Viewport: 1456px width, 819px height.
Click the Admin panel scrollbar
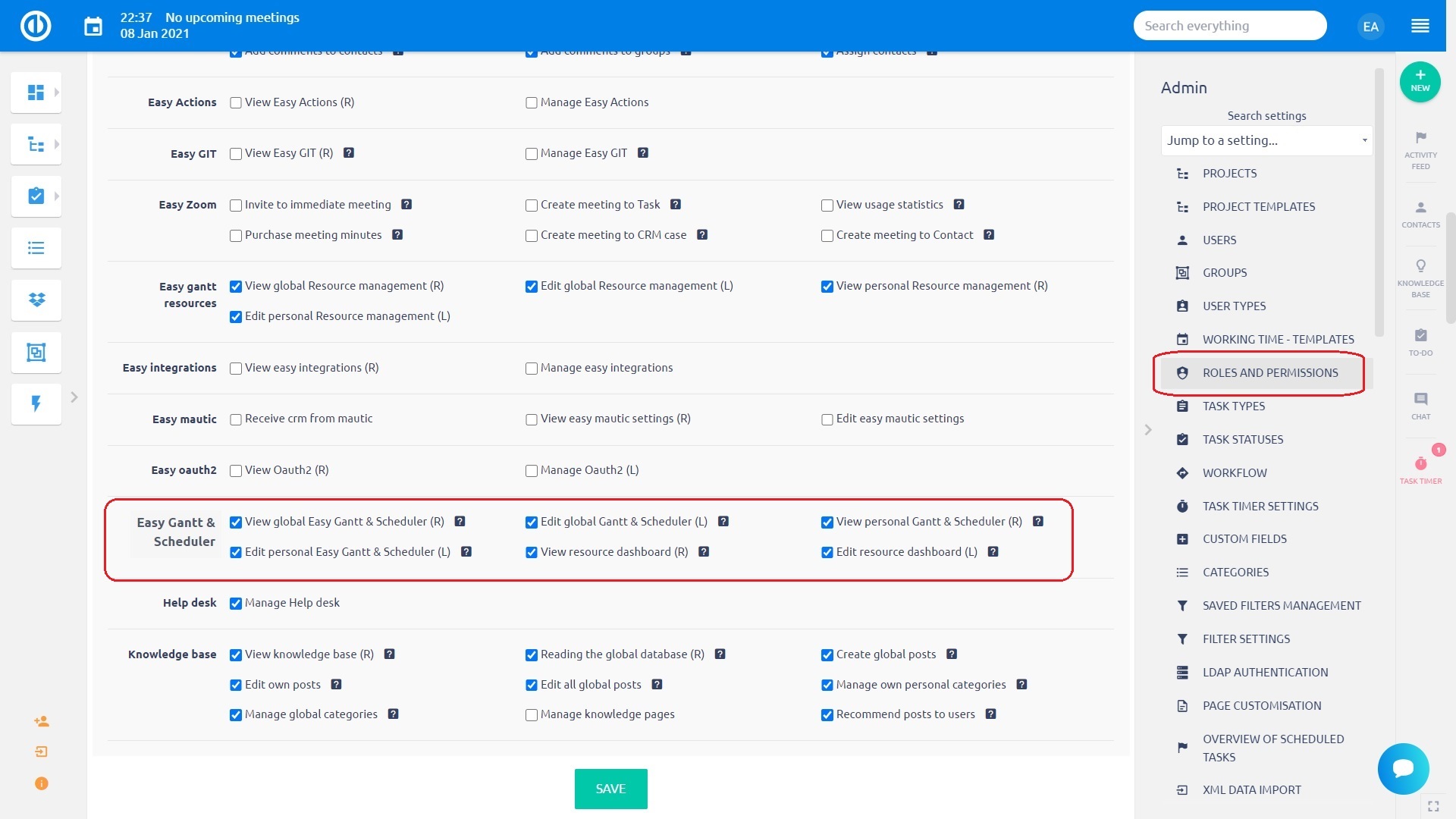pos(1379,202)
